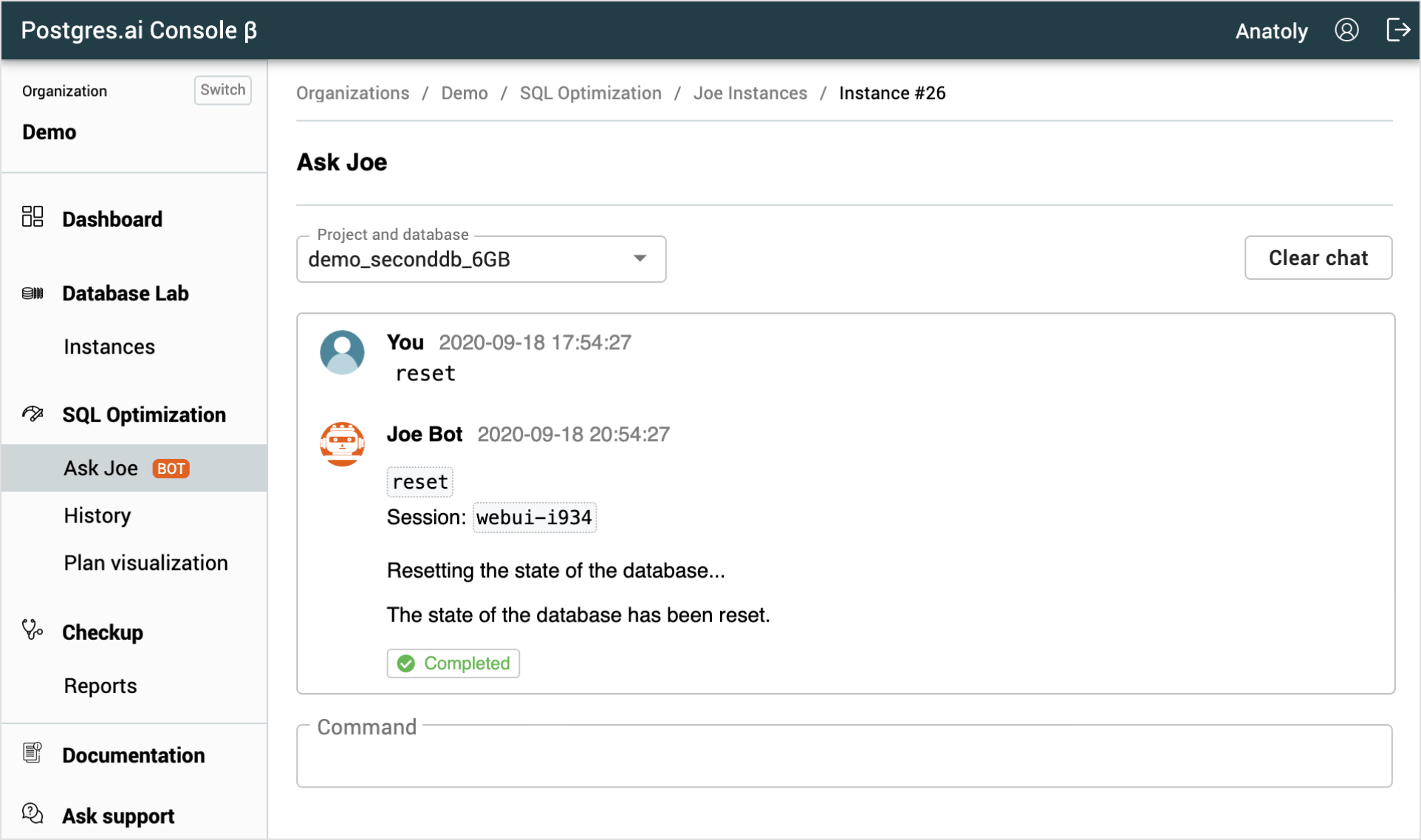This screenshot has width=1421, height=840.
Task: Click the Command input field
Action: 844,756
